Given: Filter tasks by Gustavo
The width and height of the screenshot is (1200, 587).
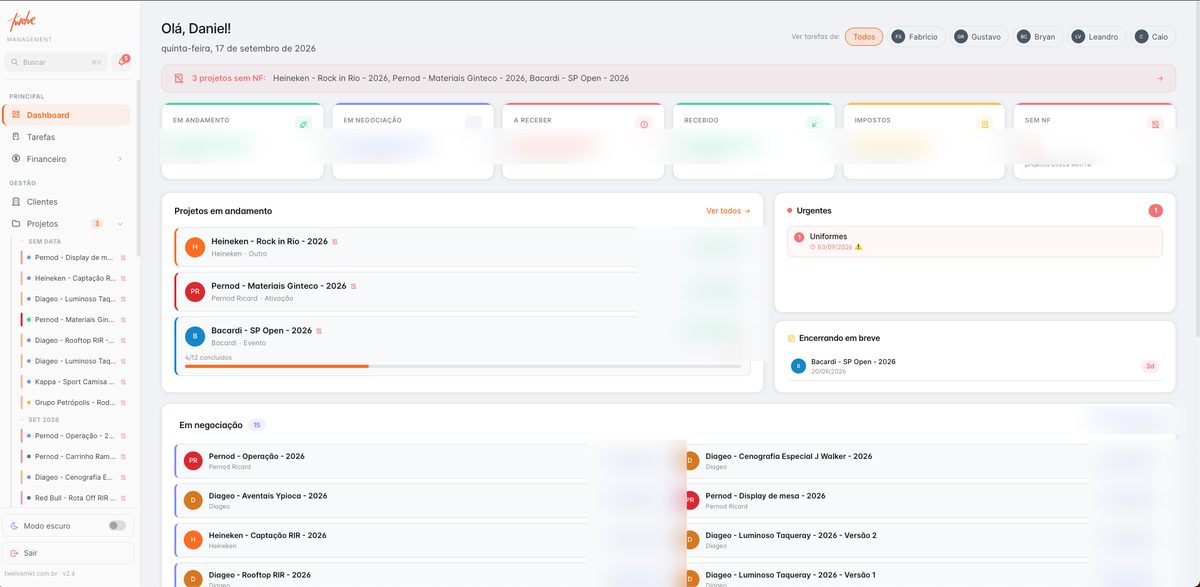Looking at the screenshot, I should (979, 37).
